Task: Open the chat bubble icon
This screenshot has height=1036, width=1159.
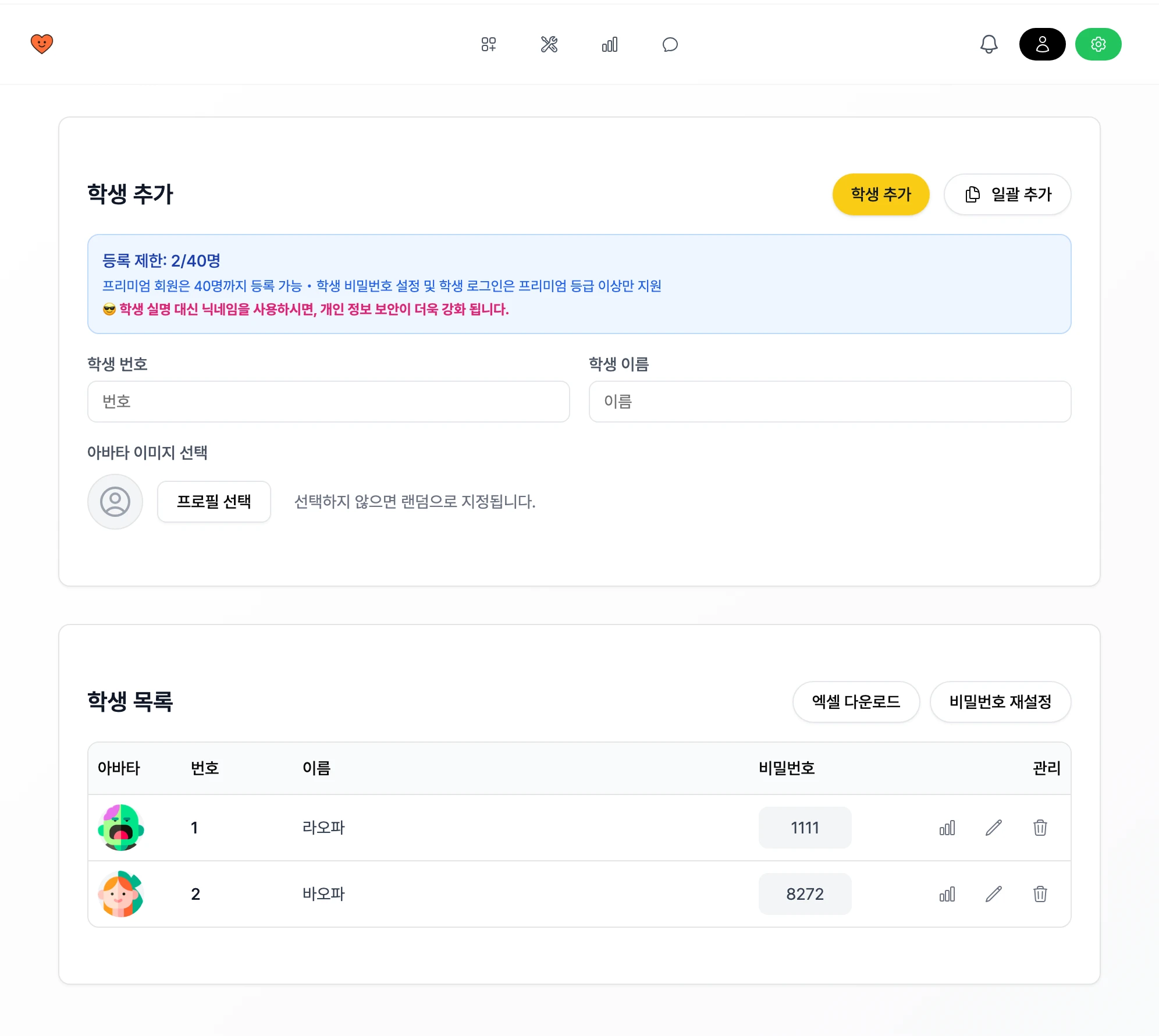Action: click(670, 44)
